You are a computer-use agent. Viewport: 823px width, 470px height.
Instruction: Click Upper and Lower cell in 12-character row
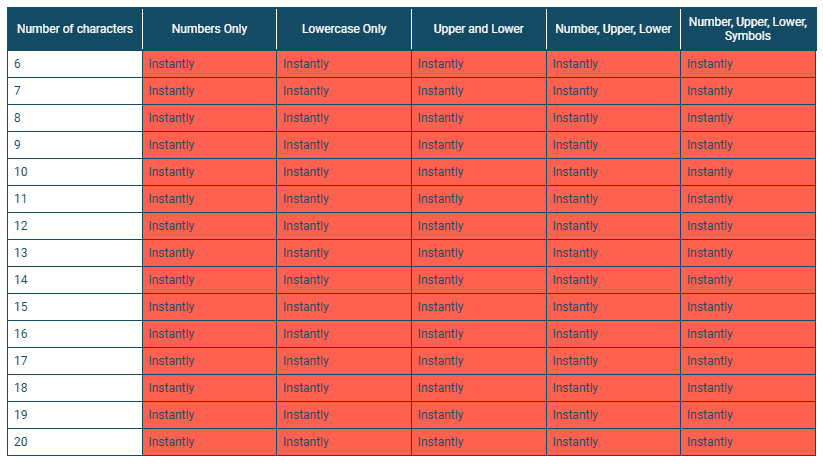click(478, 226)
